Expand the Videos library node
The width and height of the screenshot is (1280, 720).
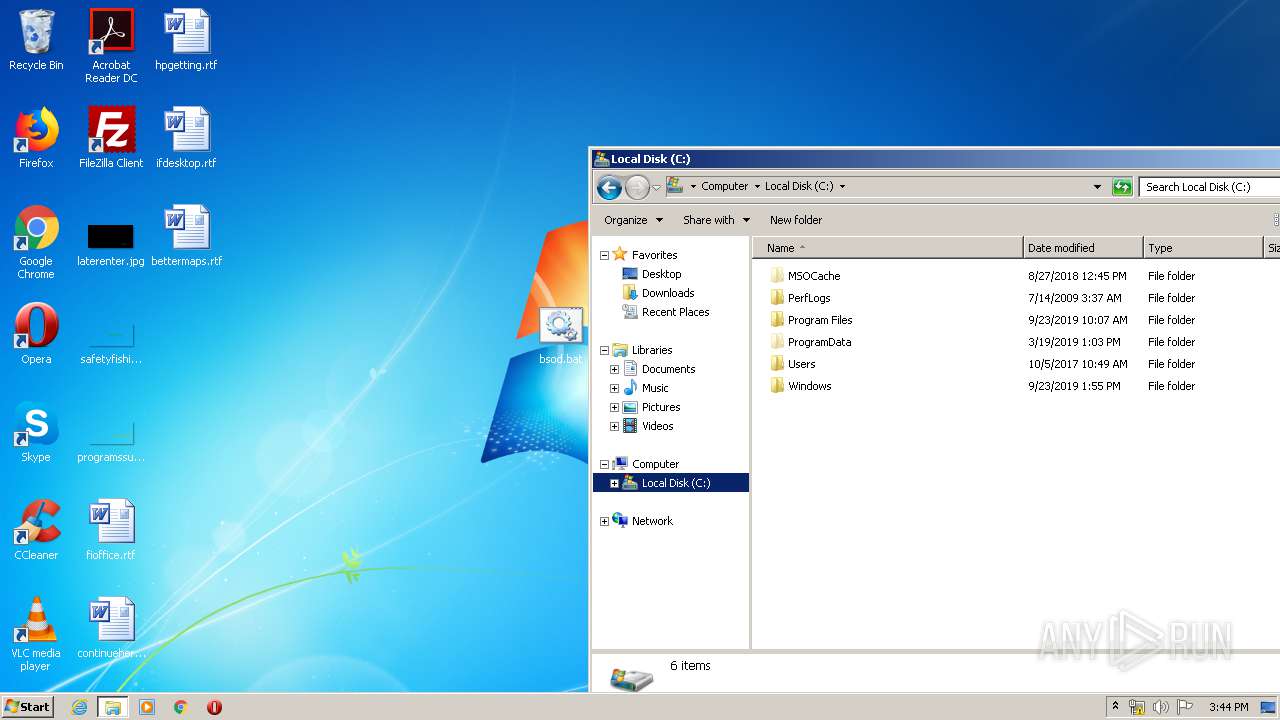coord(614,426)
